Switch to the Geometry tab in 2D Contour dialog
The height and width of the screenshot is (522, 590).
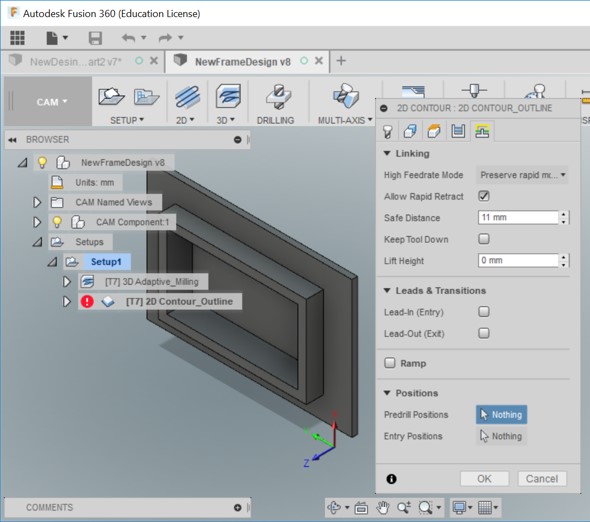pos(410,131)
